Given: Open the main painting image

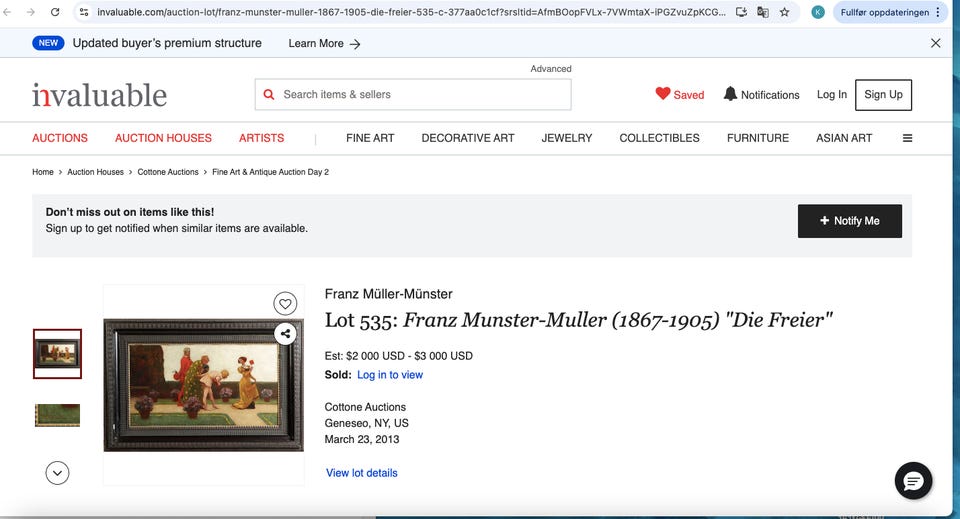Looking at the screenshot, I should 203,385.
